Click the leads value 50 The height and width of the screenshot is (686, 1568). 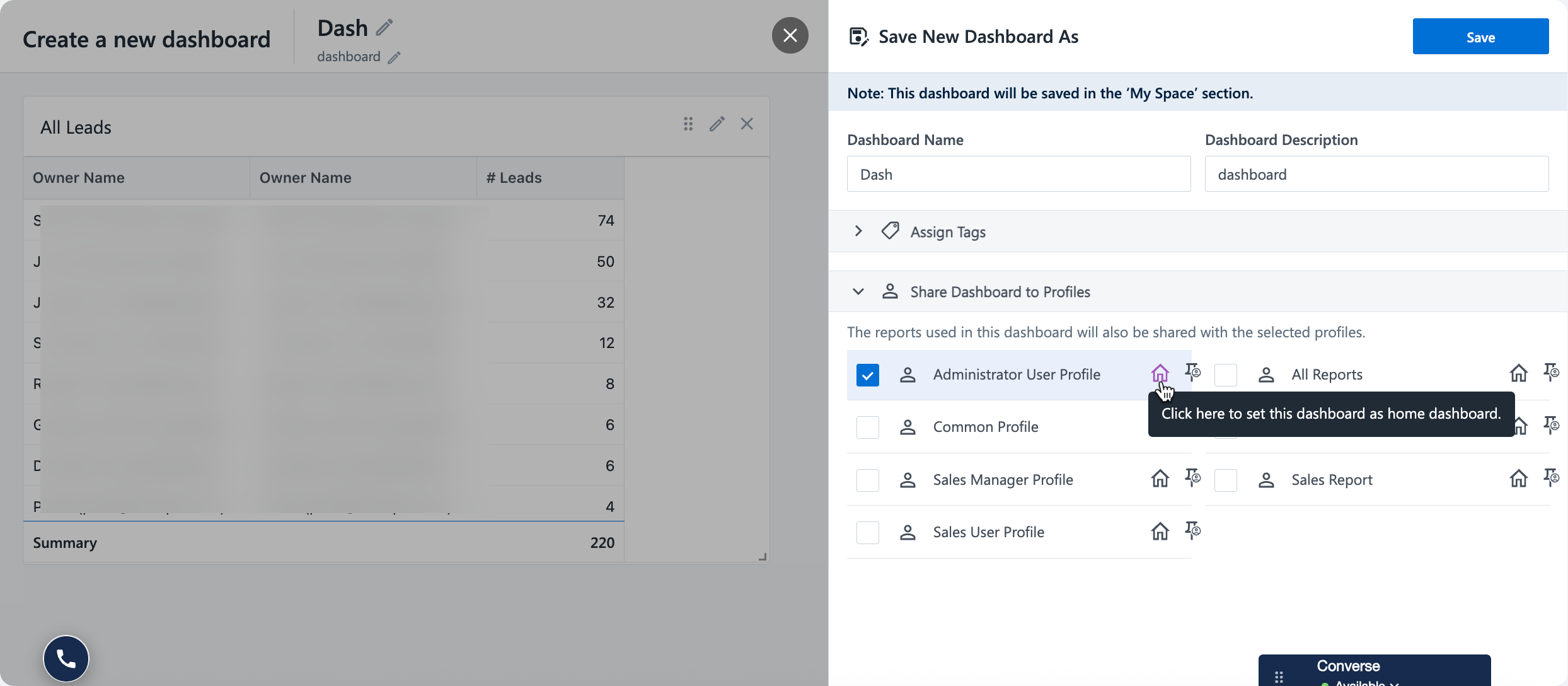[x=605, y=262]
